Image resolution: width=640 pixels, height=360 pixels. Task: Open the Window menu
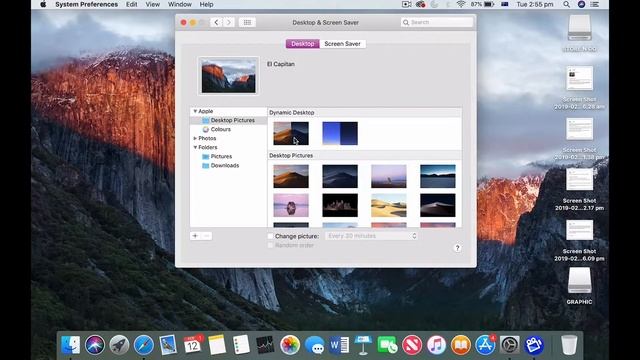pyautogui.click(x=180, y=4)
